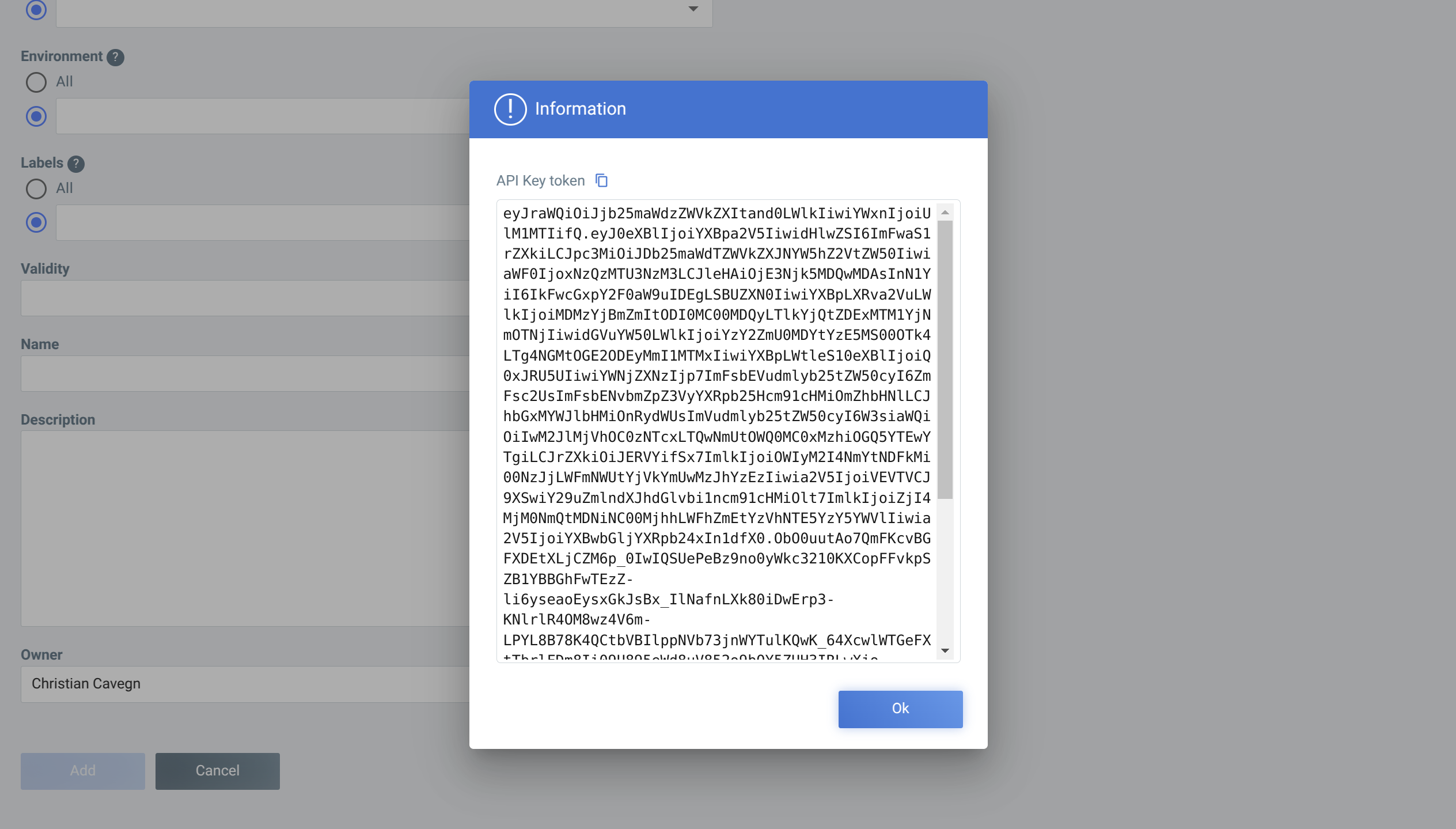Select the All radio button under Environment

pyautogui.click(x=36, y=82)
